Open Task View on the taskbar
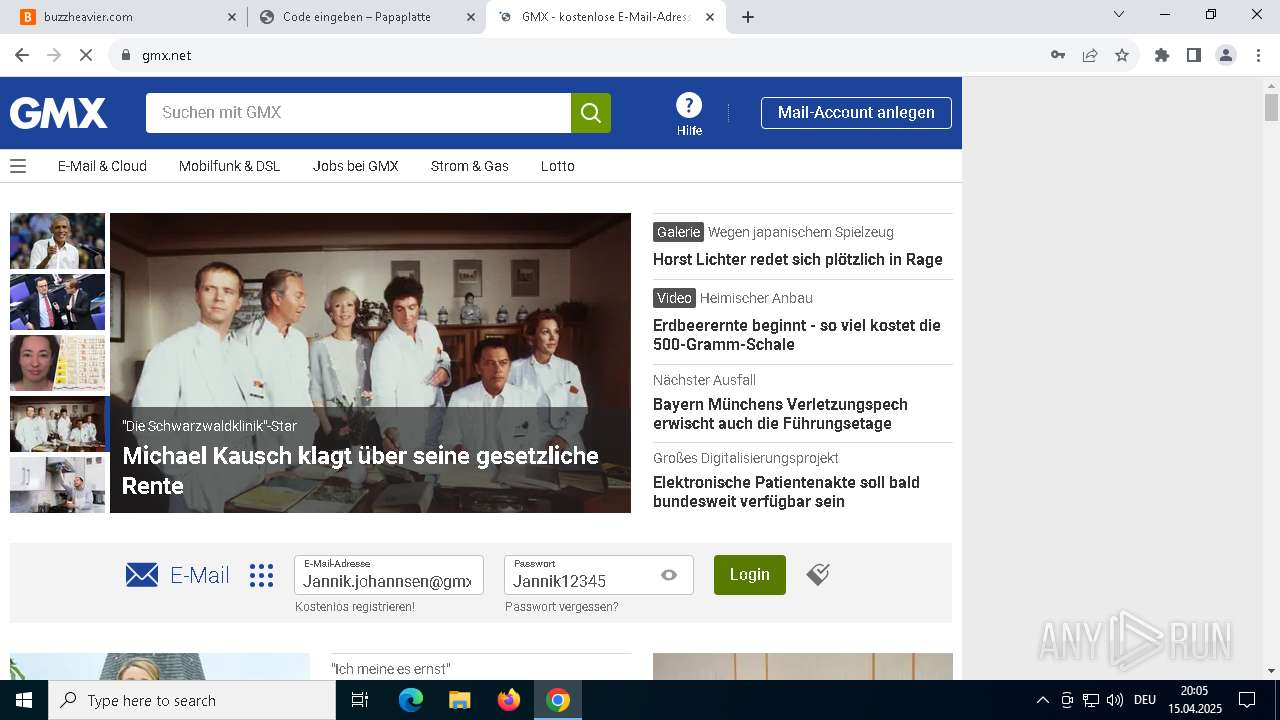Viewport: 1280px width, 720px height. point(360,700)
